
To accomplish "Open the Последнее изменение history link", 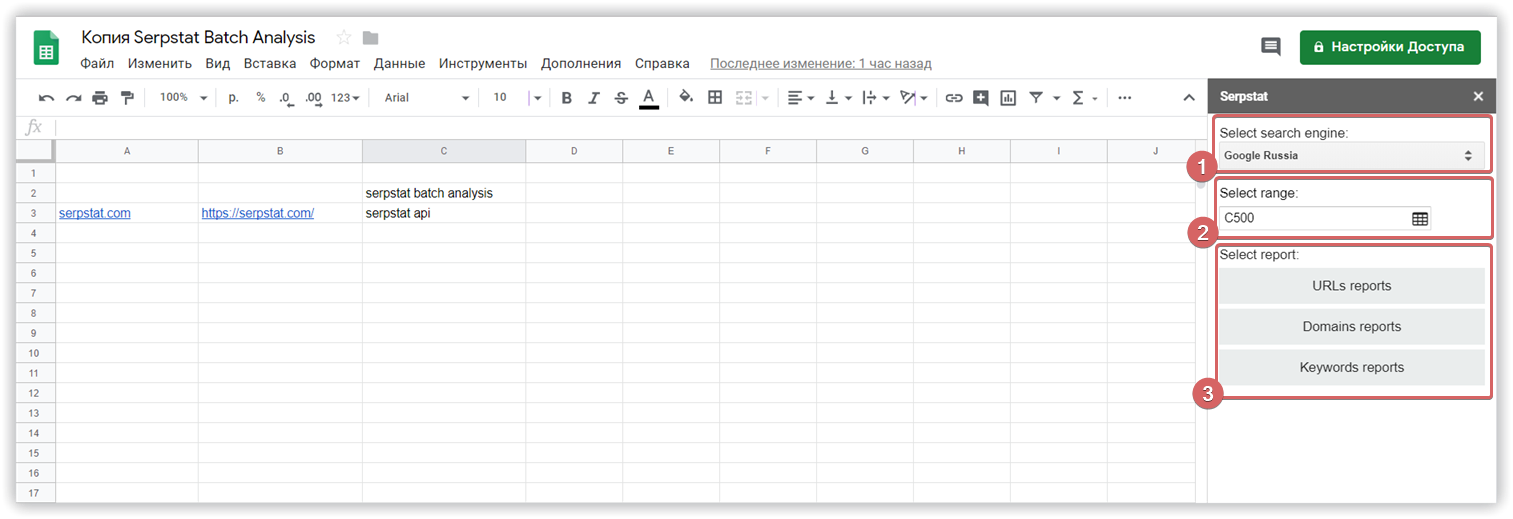I will [821, 63].
